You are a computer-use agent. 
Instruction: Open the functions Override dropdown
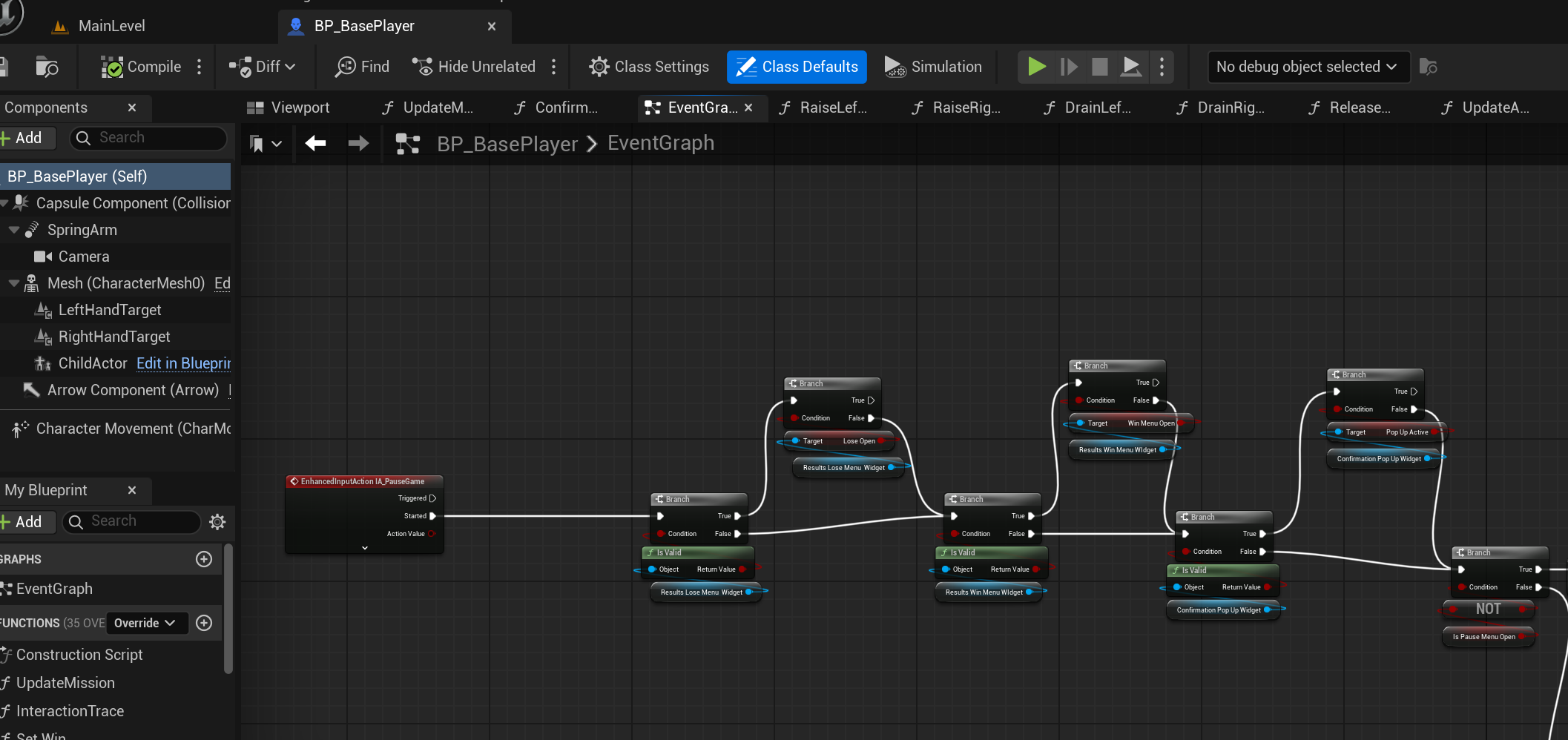tap(147, 623)
